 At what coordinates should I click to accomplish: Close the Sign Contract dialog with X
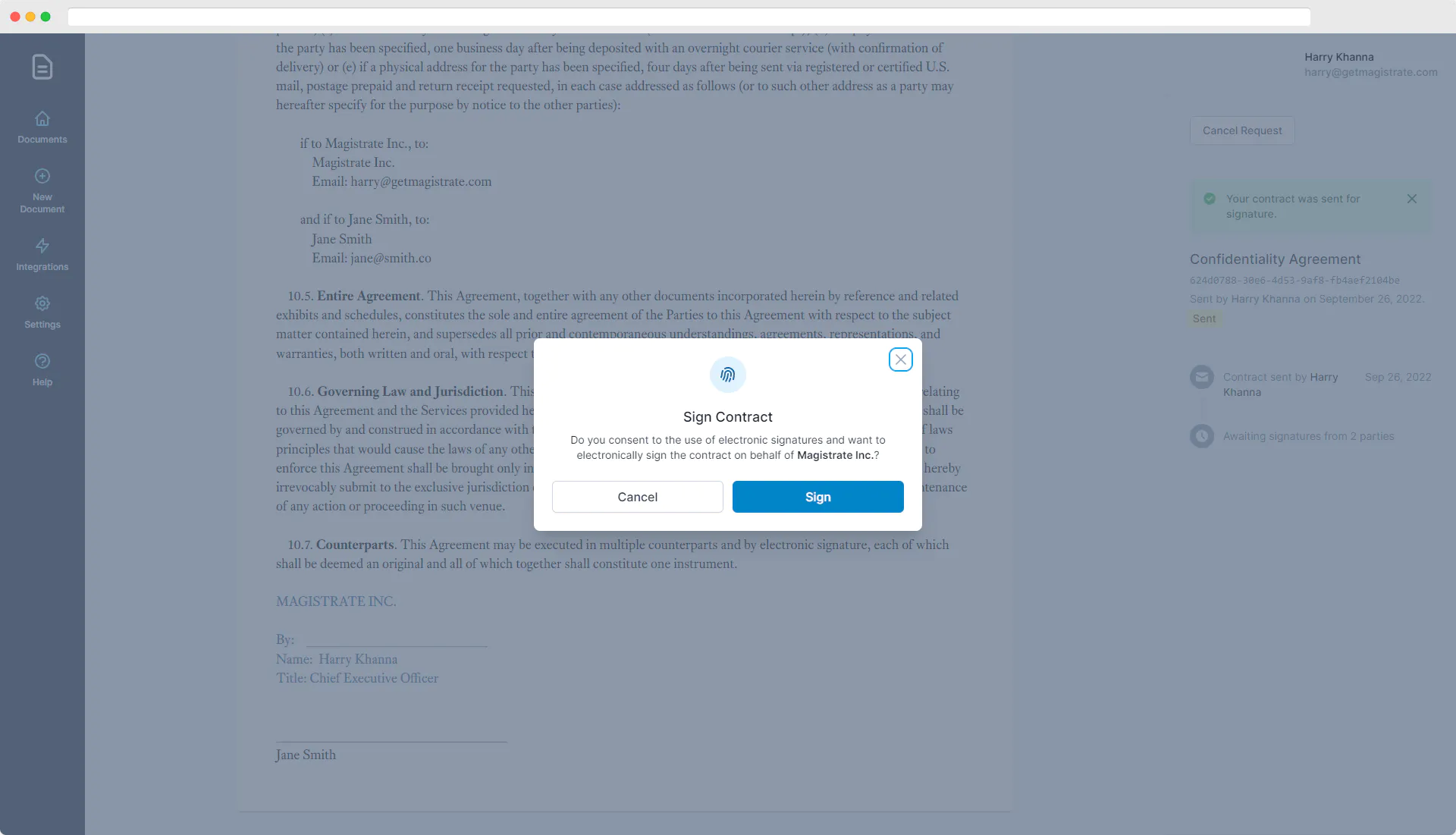click(900, 359)
